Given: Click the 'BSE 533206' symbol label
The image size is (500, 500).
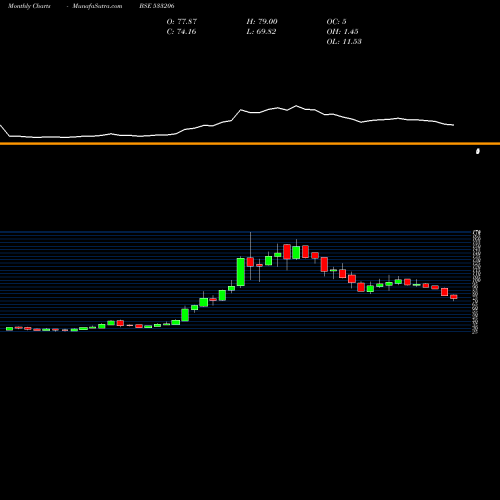Looking at the screenshot, I should pyautogui.click(x=157, y=6).
